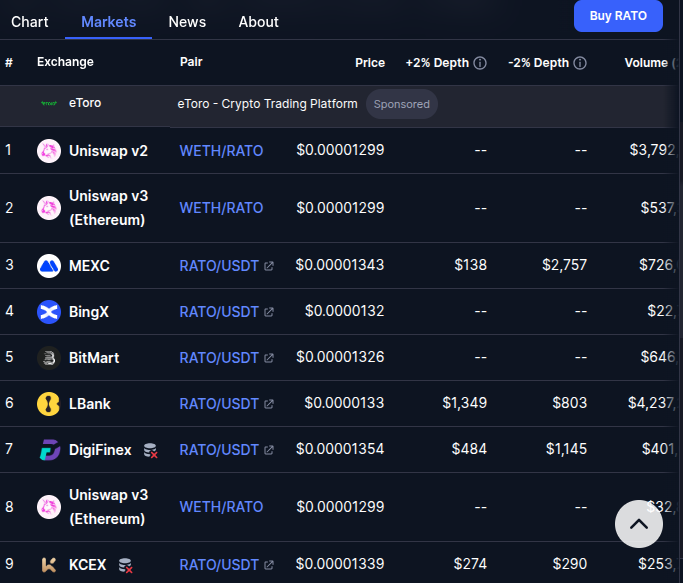Sort by the Pair column header
The height and width of the screenshot is (583, 683).
[191, 62]
